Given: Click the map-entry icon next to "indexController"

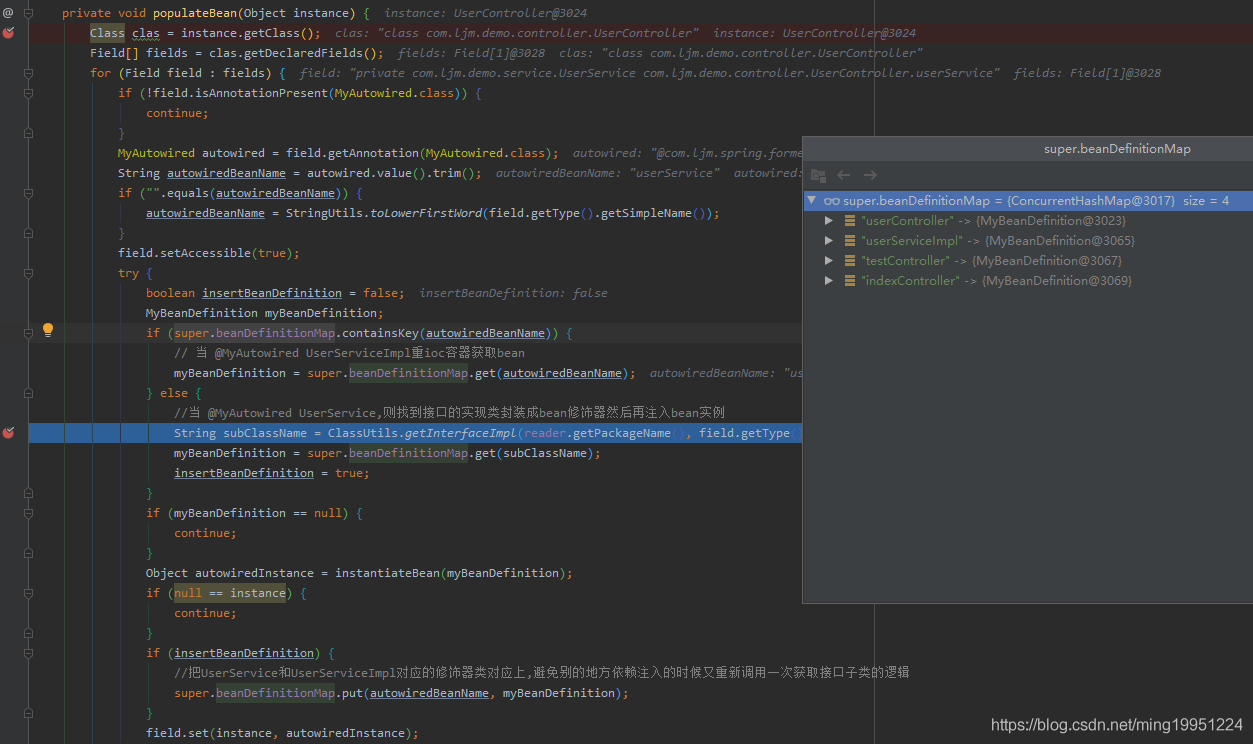Looking at the screenshot, I should click(x=849, y=281).
